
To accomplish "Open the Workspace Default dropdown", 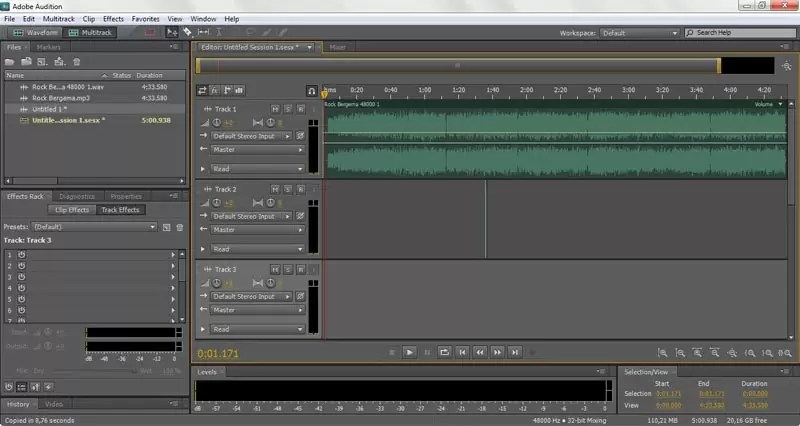I will tap(640, 33).
